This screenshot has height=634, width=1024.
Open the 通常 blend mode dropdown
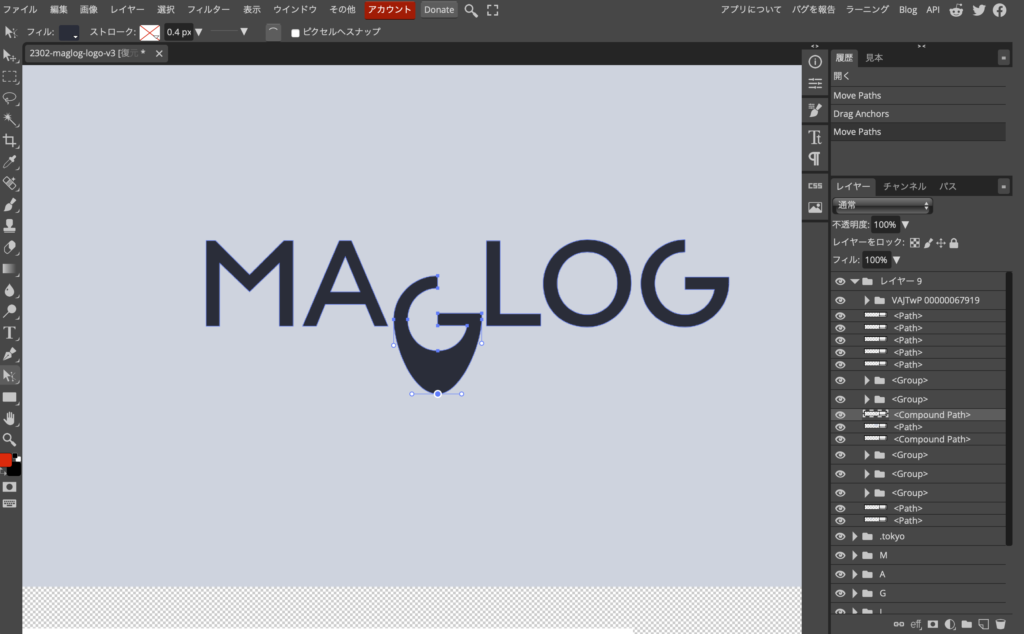pos(882,206)
